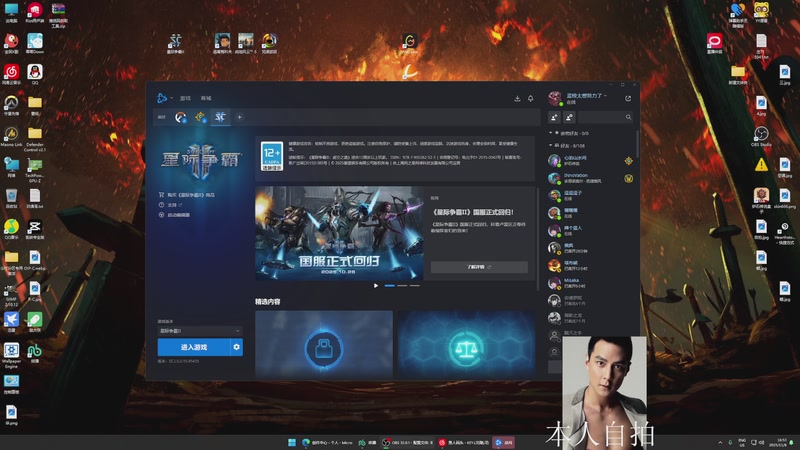
Task: Jump to the third carousel slide indicator
Action: [415, 286]
